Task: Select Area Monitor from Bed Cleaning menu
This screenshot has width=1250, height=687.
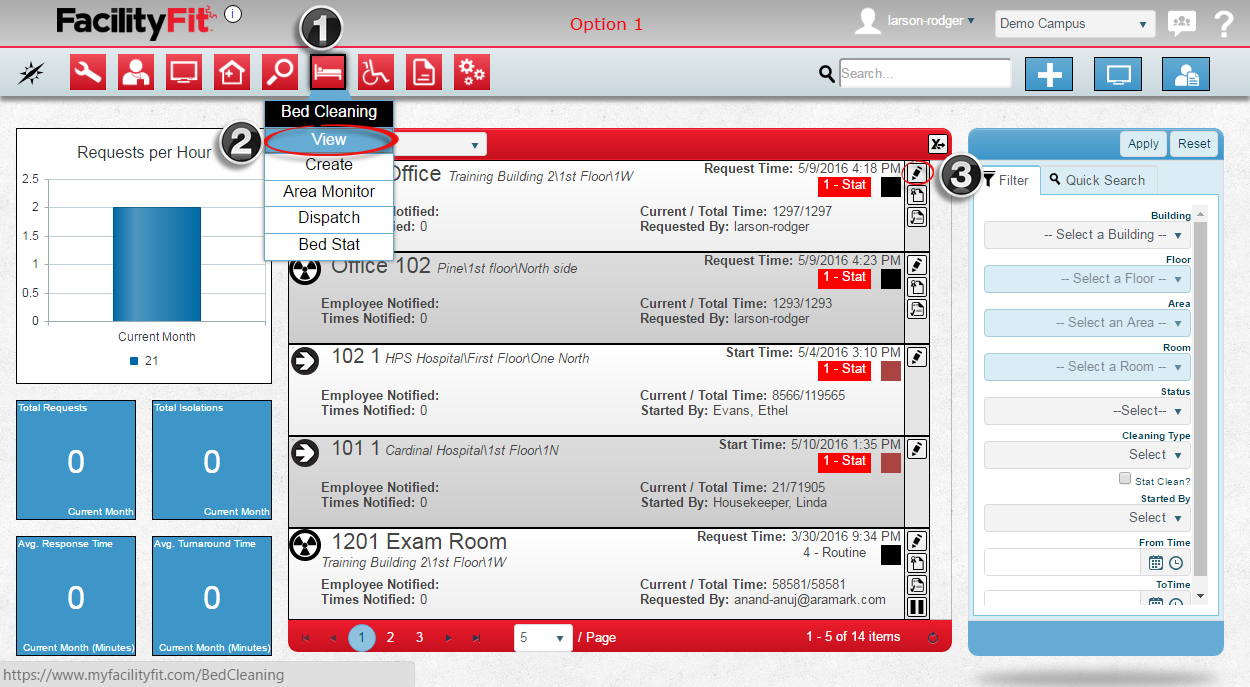Action: 329,191
